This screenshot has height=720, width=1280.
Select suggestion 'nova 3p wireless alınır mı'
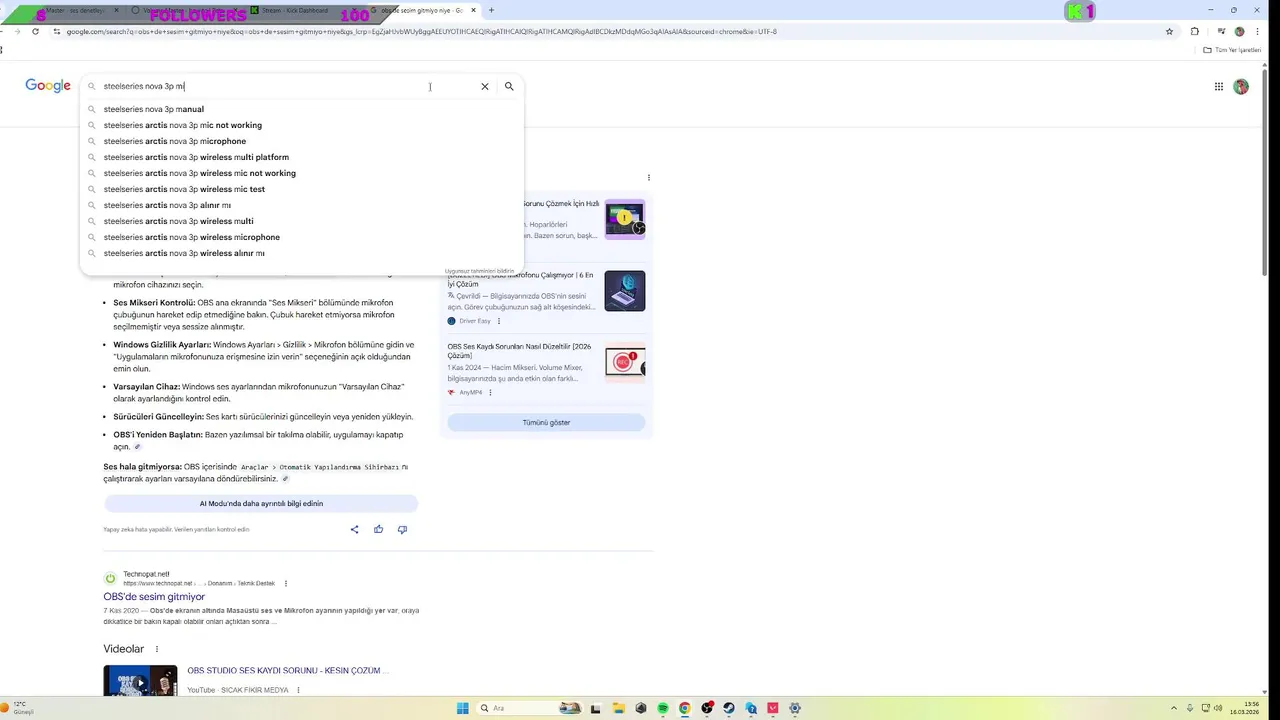[301, 253]
